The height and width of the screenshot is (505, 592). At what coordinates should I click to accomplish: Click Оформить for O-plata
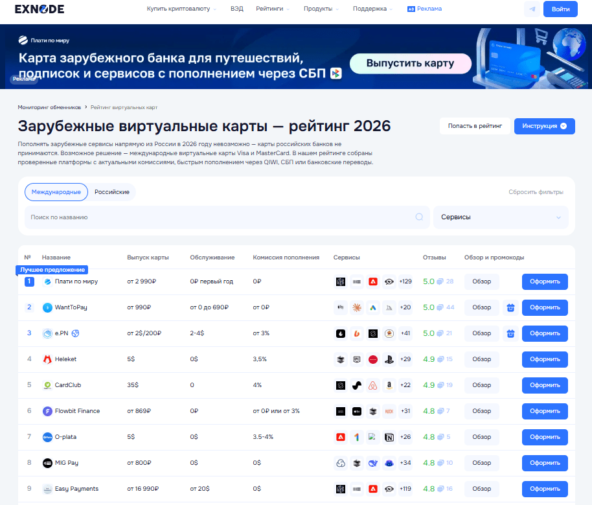pyautogui.click(x=545, y=437)
